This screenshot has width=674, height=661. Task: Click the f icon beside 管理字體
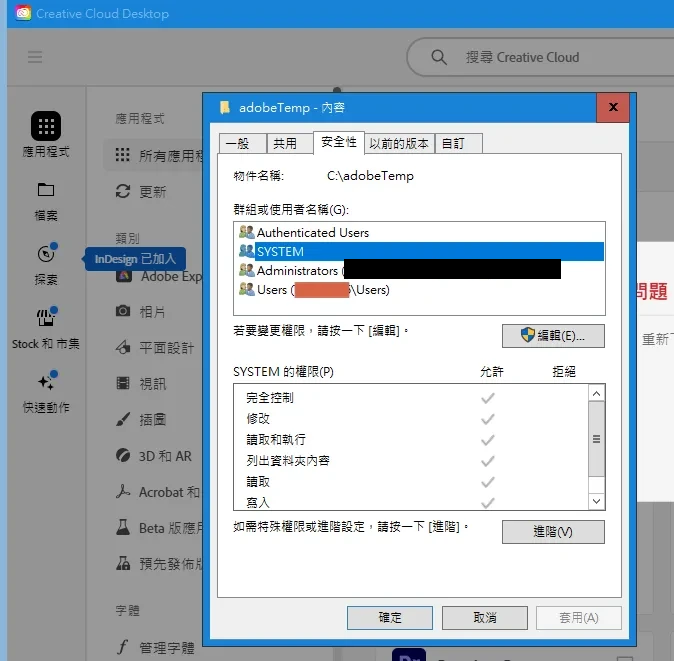[123, 646]
